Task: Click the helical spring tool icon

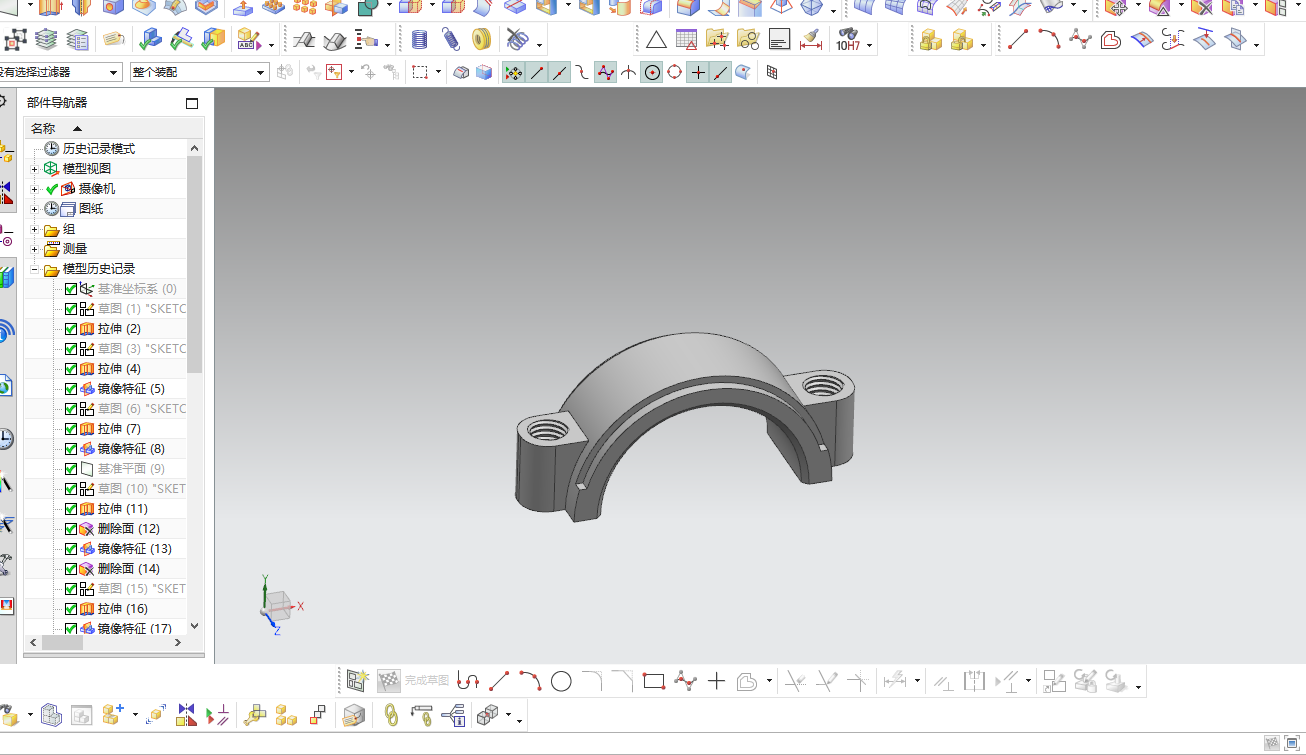Action: pyautogui.click(x=420, y=41)
